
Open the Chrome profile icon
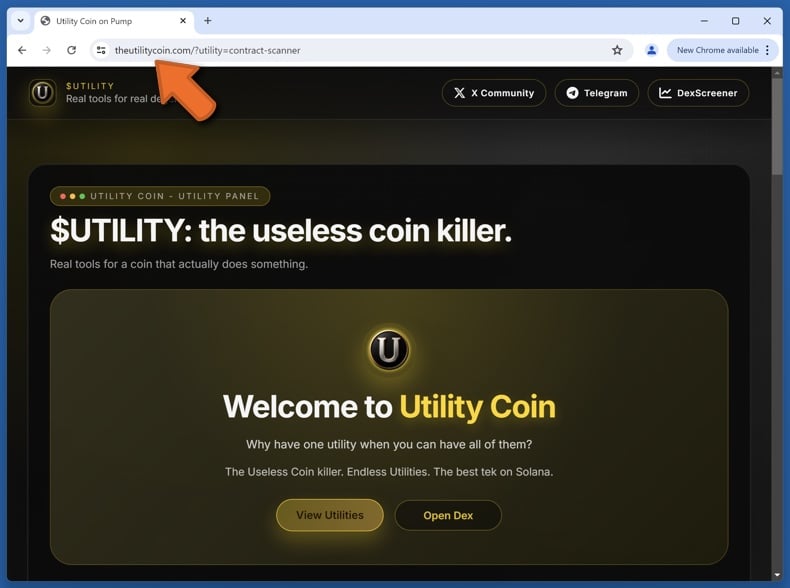click(651, 50)
